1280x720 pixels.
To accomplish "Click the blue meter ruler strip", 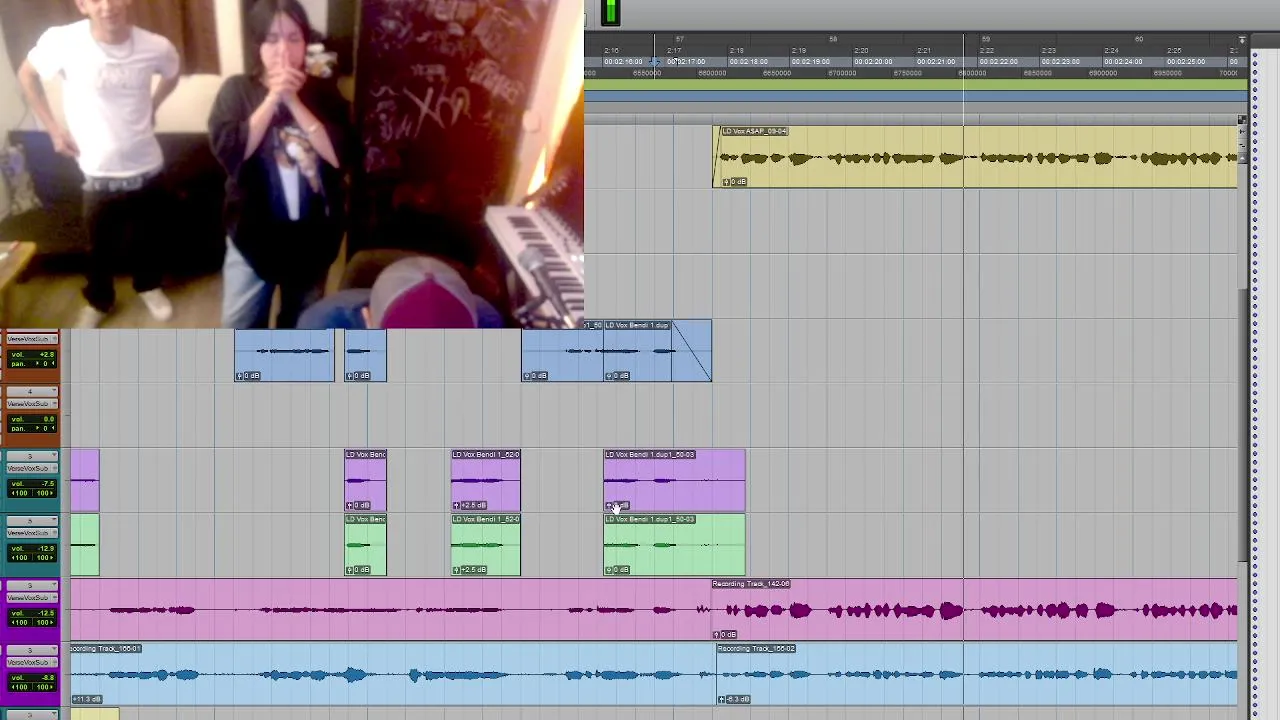I will (916, 98).
